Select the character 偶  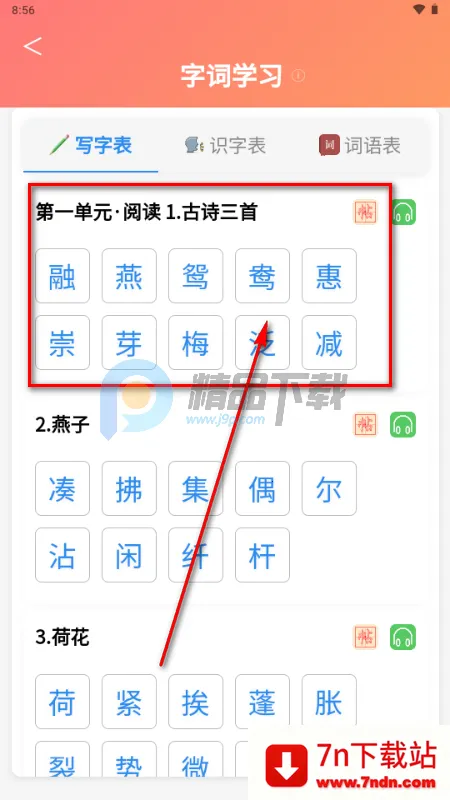[262, 488]
